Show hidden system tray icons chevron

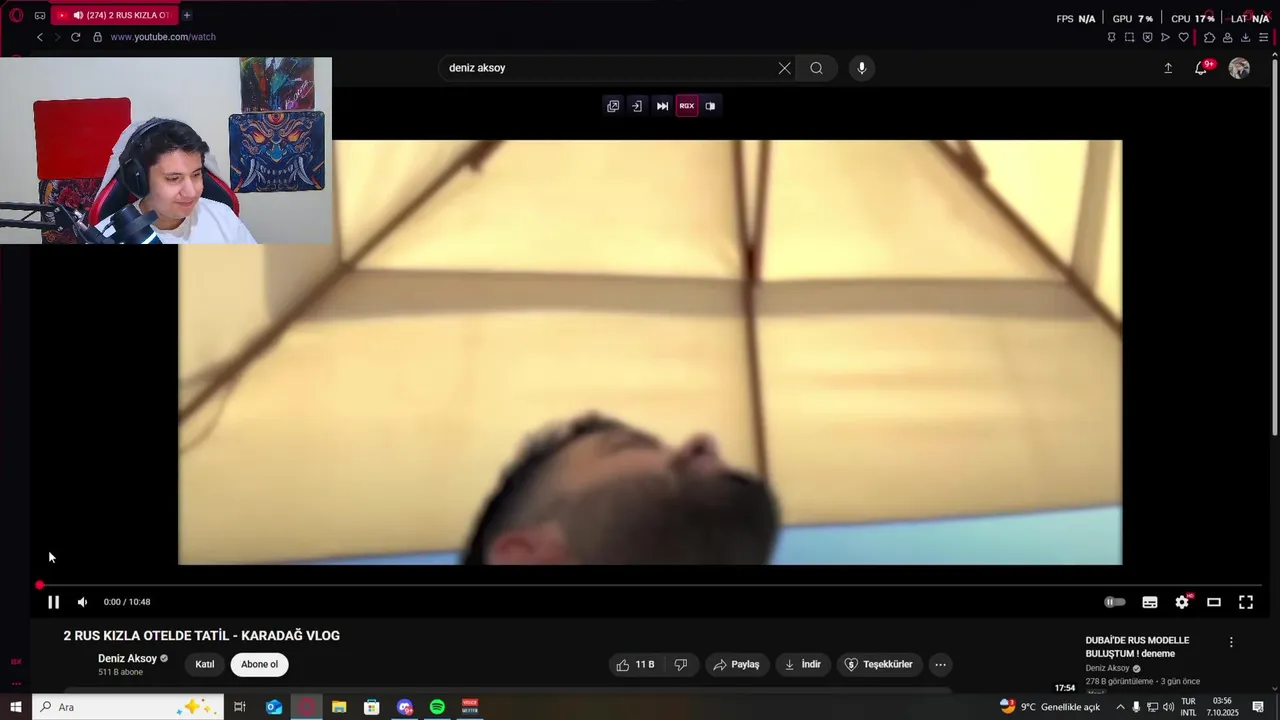pyautogui.click(x=1120, y=707)
